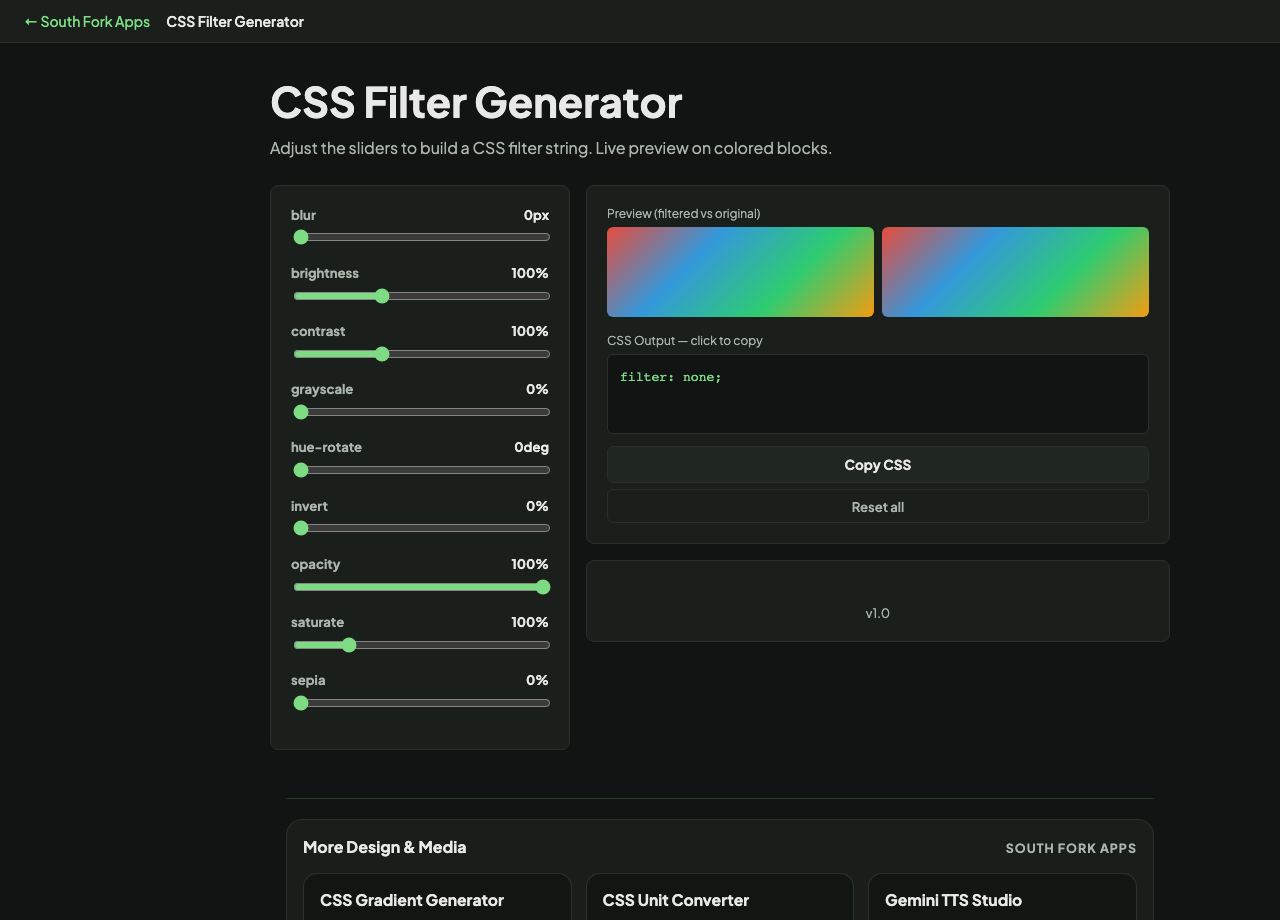Viewport: 1280px width, 920px height.
Task: Click the invert slider handle
Action: [301, 528]
